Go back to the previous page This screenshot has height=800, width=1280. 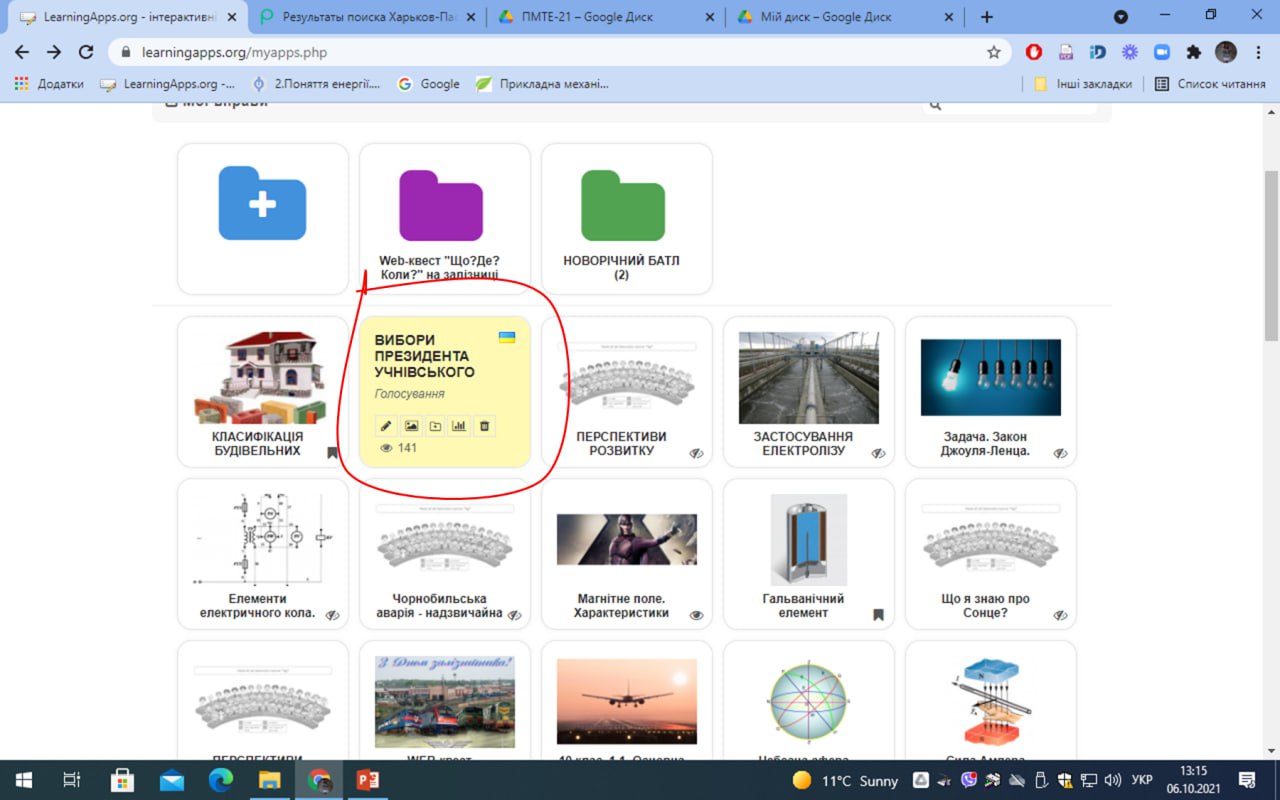[22, 52]
